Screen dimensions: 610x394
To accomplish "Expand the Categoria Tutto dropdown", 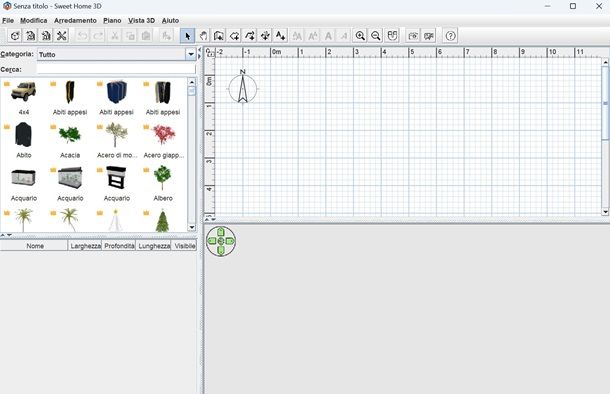I will [x=191, y=54].
